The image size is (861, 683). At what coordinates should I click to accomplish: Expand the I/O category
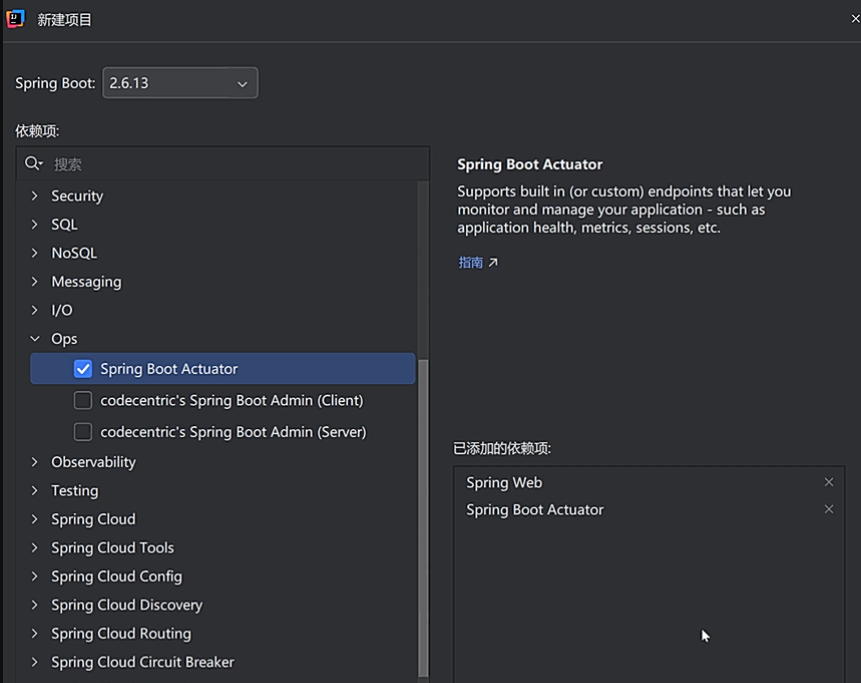(35, 310)
